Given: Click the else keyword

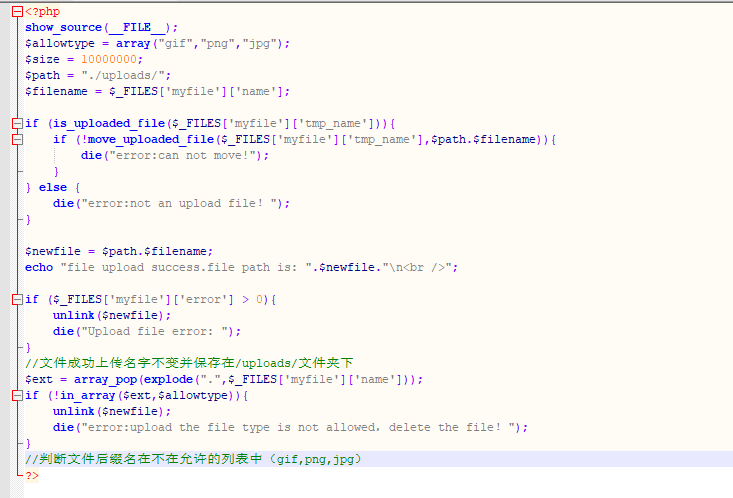Looking at the screenshot, I should 53,188.
